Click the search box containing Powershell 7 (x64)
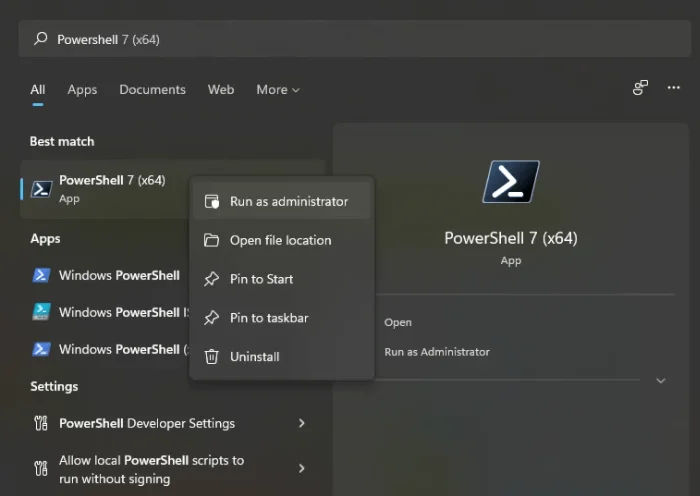The image size is (700, 496). click(x=354, y=39)
